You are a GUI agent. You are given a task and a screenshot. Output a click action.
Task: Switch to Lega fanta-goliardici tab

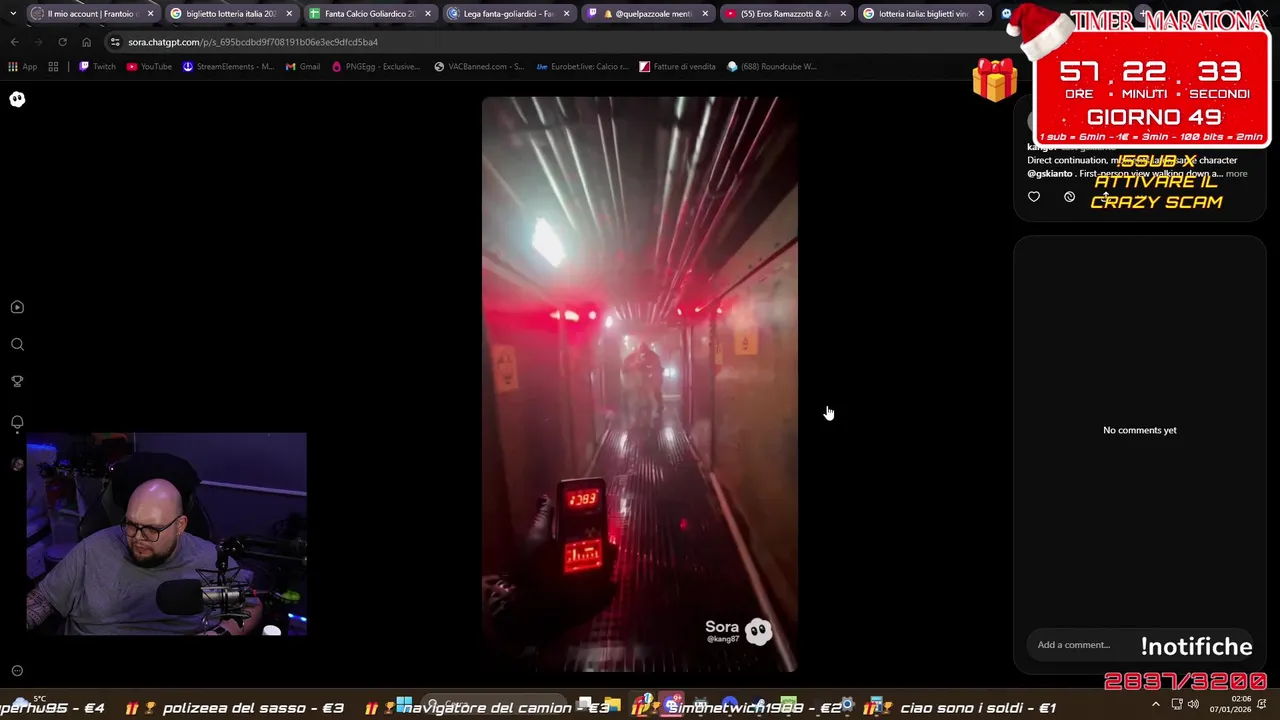click(x=508, y=14)
